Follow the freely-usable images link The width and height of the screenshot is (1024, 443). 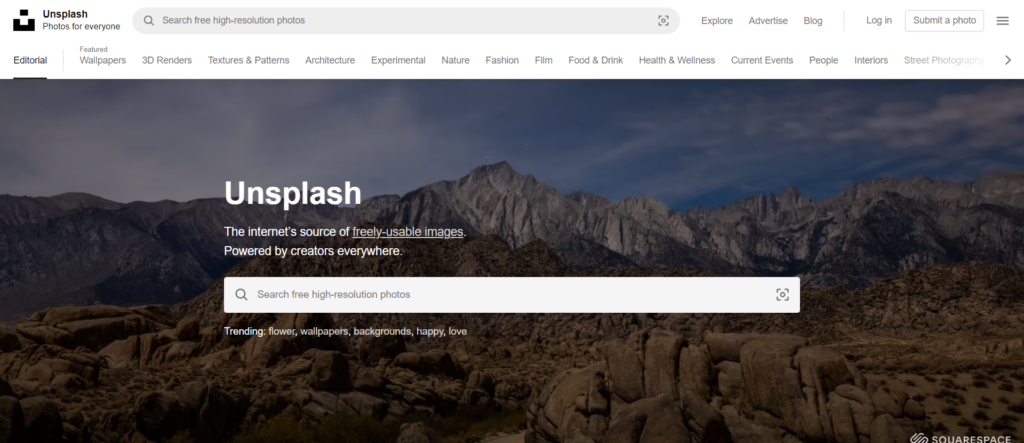[x=408, y=232]
